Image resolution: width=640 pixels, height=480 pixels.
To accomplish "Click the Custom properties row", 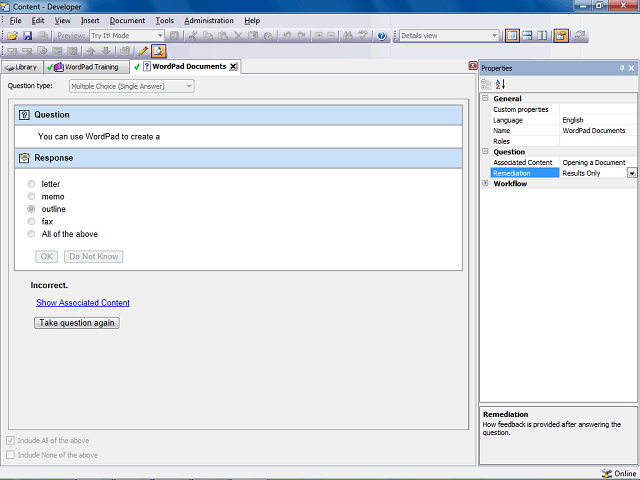I will click(x=563, y=109).
